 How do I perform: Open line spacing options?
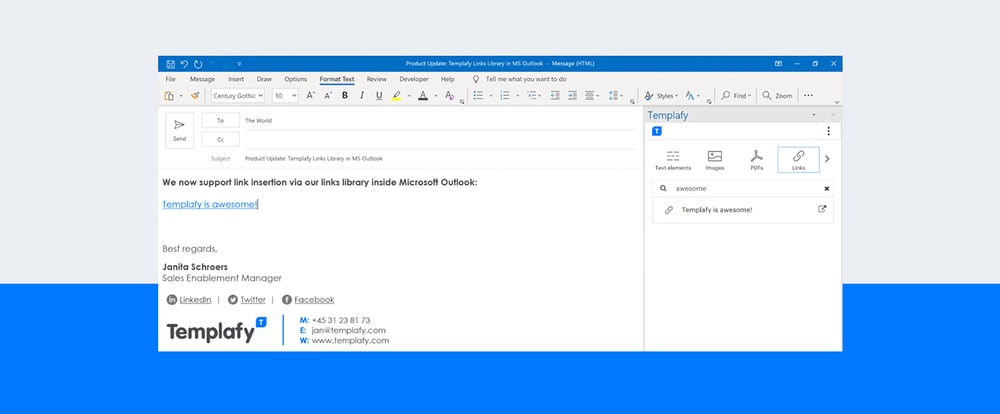pyautogui.click(x=615, y=96)
